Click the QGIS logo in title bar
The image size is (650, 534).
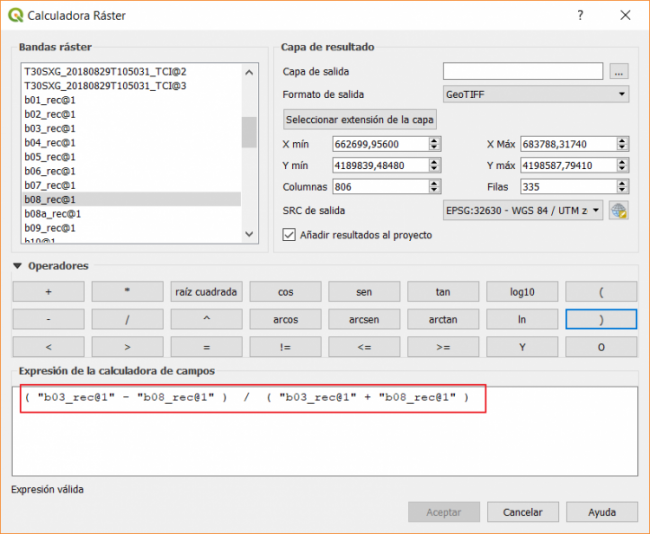(15, 15)
